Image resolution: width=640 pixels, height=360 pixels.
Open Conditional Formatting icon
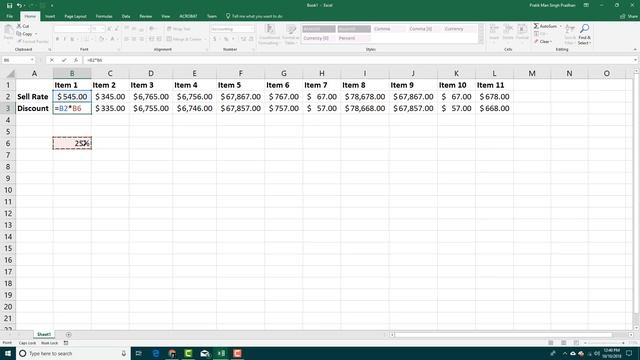point(270,29)
